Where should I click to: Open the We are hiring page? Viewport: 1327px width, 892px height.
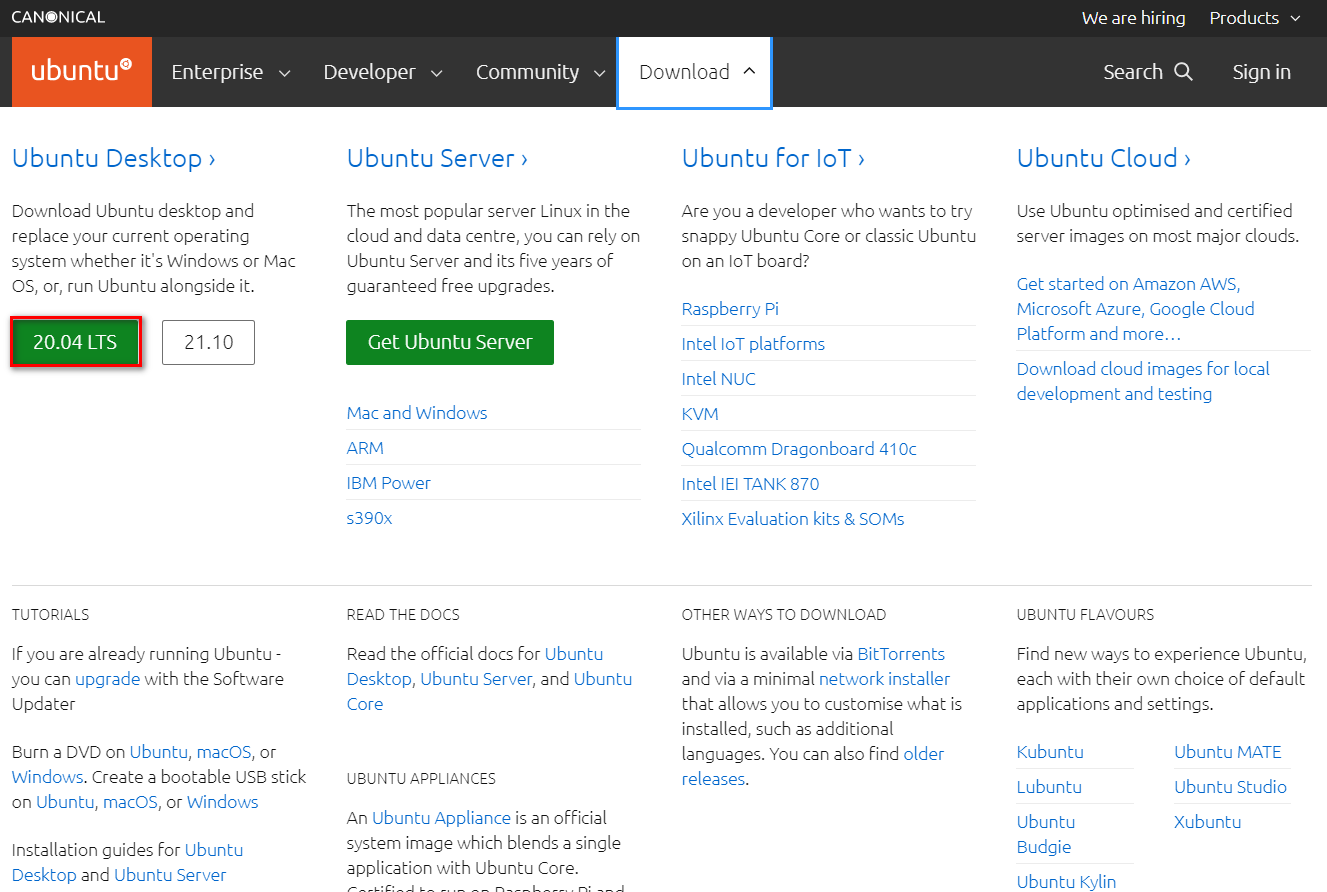[x=1133, y=18]
